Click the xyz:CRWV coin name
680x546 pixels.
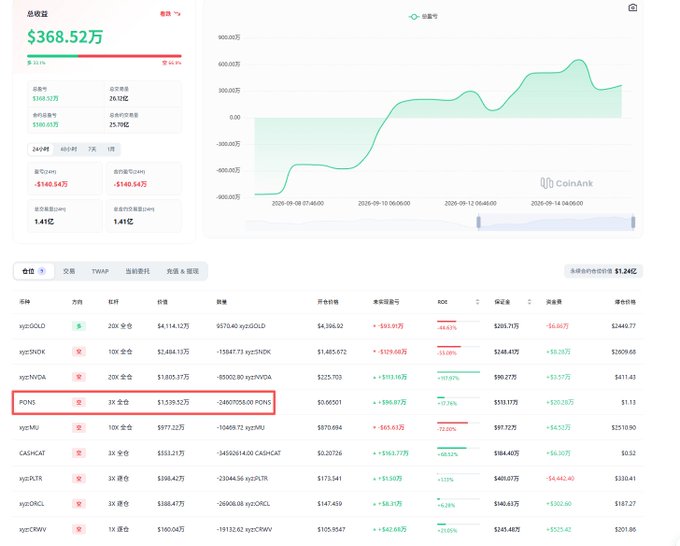(33, 530)
